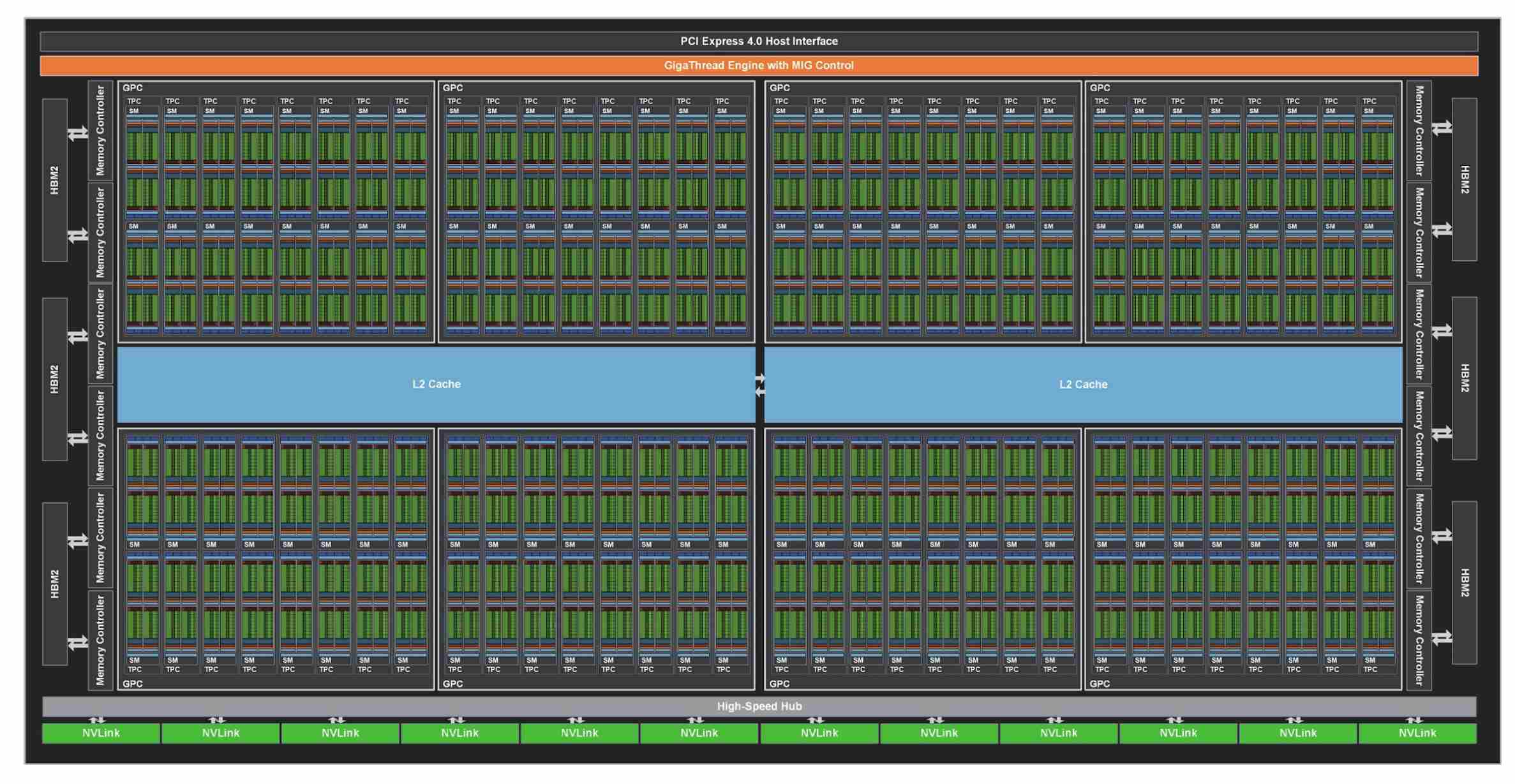Image resolution: width=1515 pixels, height=784 pixels.
Task: Select the leftmost NVLink block
Action: (101, 734)
